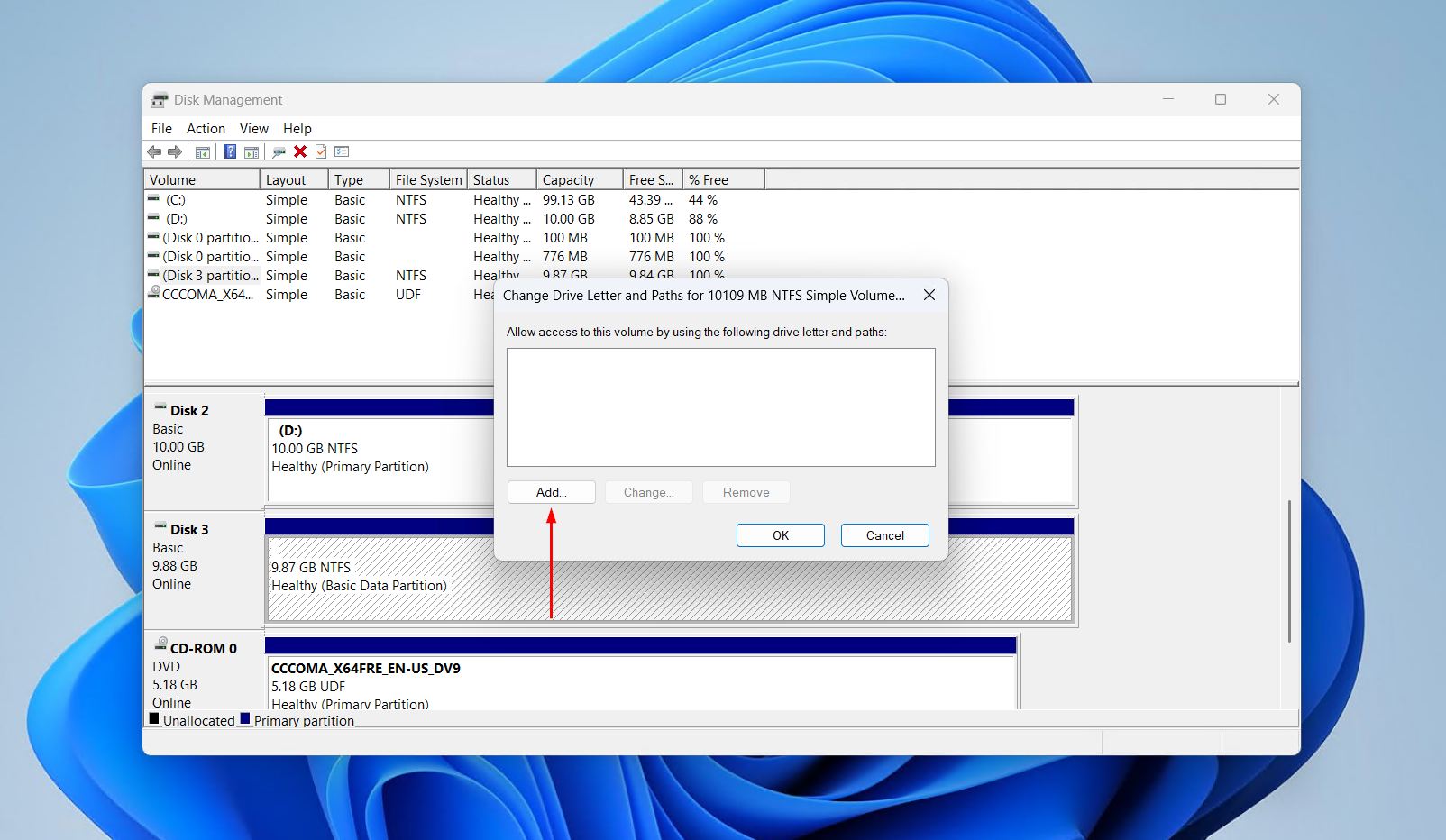Click the disabled Remove button
This screenshot has height=840, width=1446.
tap(746, 492)
